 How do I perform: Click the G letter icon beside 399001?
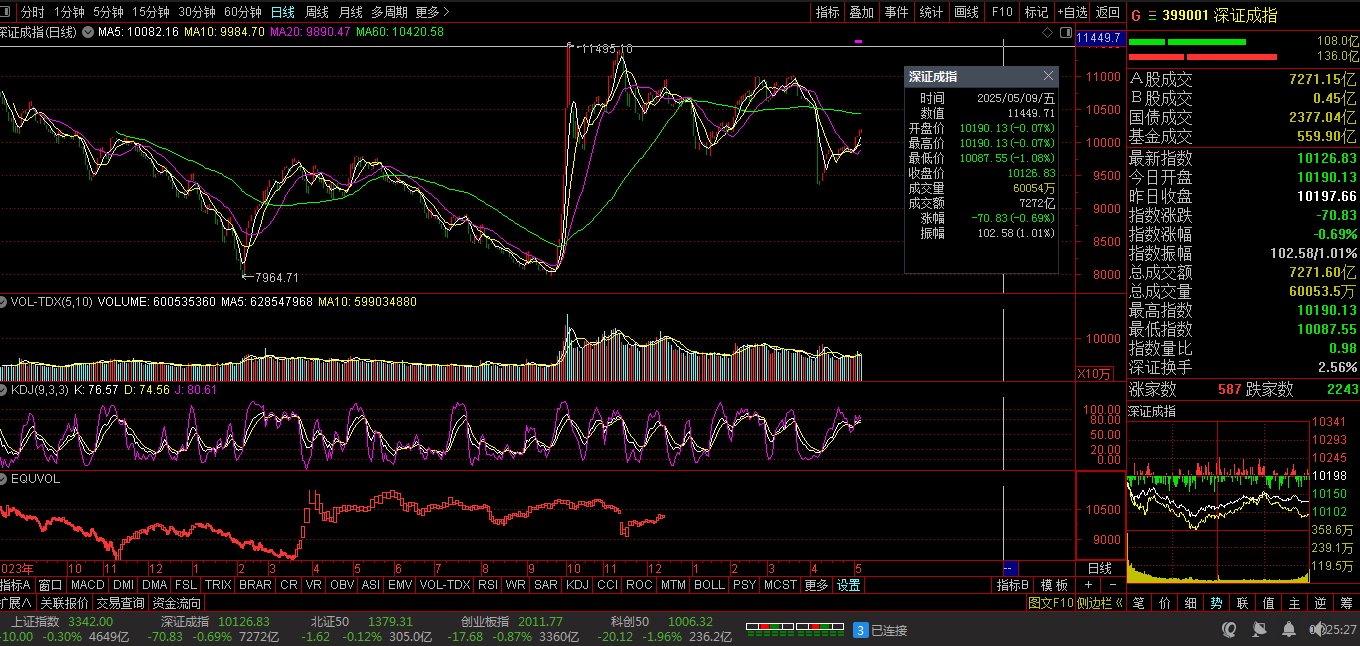coord(1136,16)
